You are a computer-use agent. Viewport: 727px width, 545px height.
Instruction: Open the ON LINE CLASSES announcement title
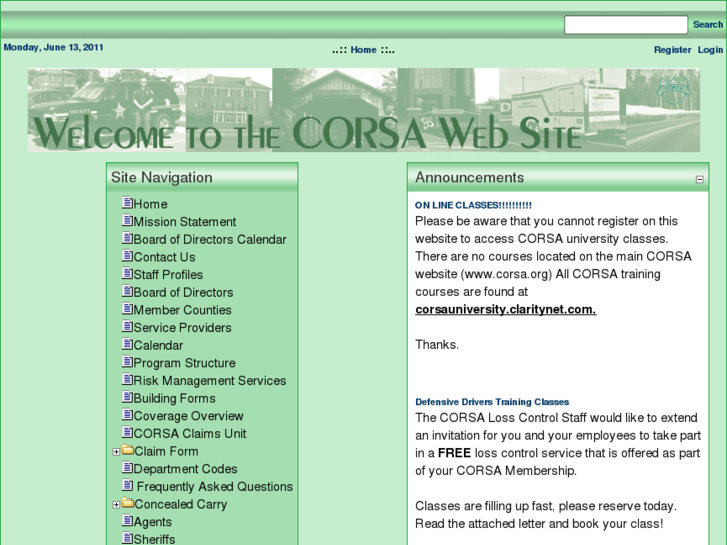point(473,205)
